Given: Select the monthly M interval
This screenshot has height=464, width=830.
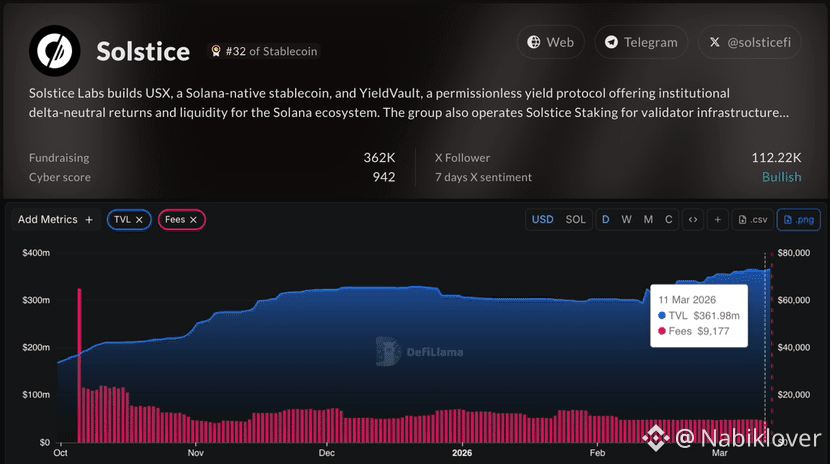Looking at the screenshot, I should (x=648, y=220).
